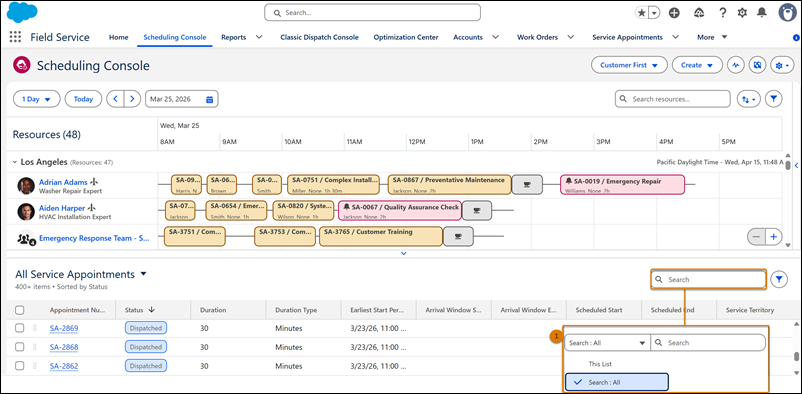Viewport: 802px width, 394px height.
Task: Open the App Launcher grid icon
Action: [15, 37]
